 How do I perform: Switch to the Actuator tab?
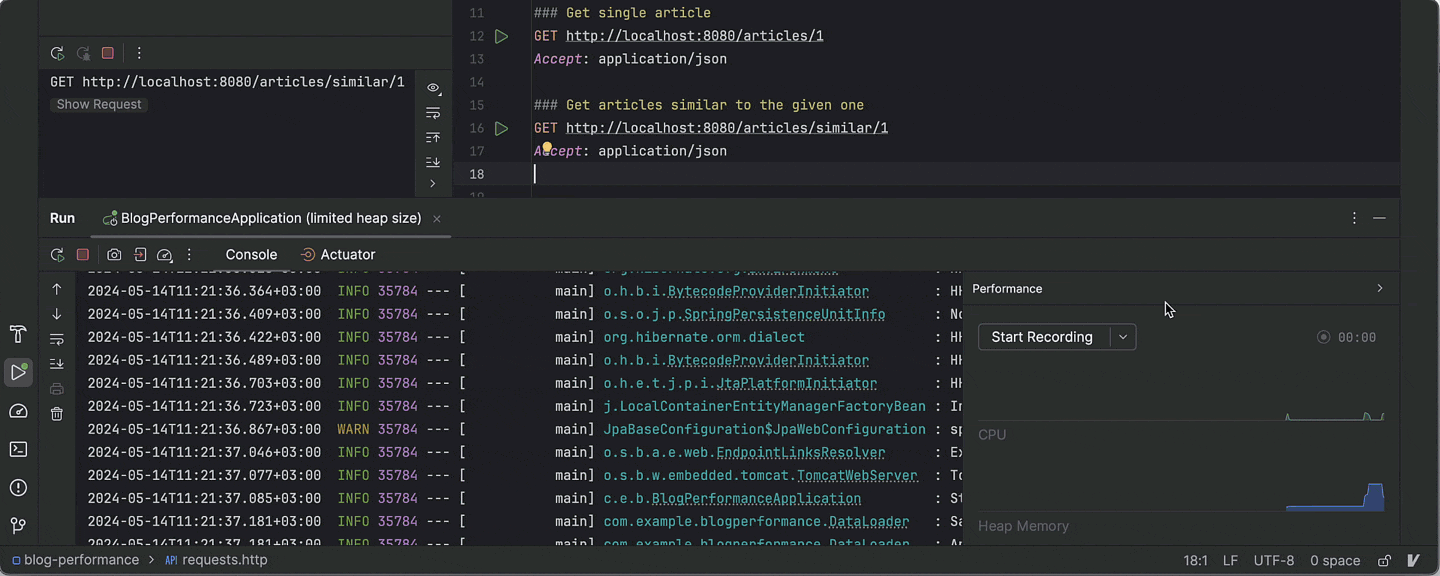click(338, 255)
